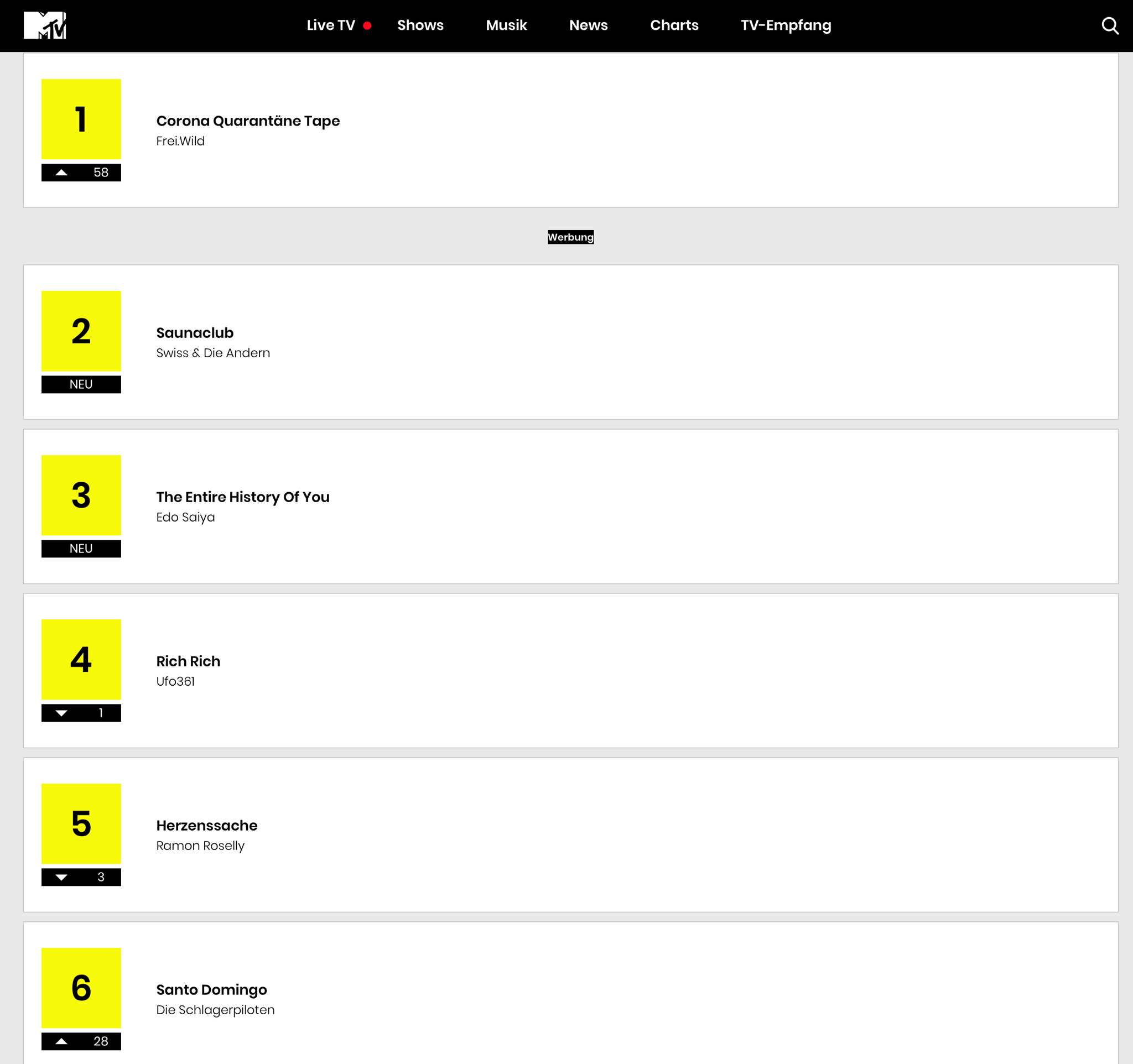The height and width of the screenshot is (1064, 1133).
Task: Click the yellow rank 2 tile
Action: pos(81,331)
